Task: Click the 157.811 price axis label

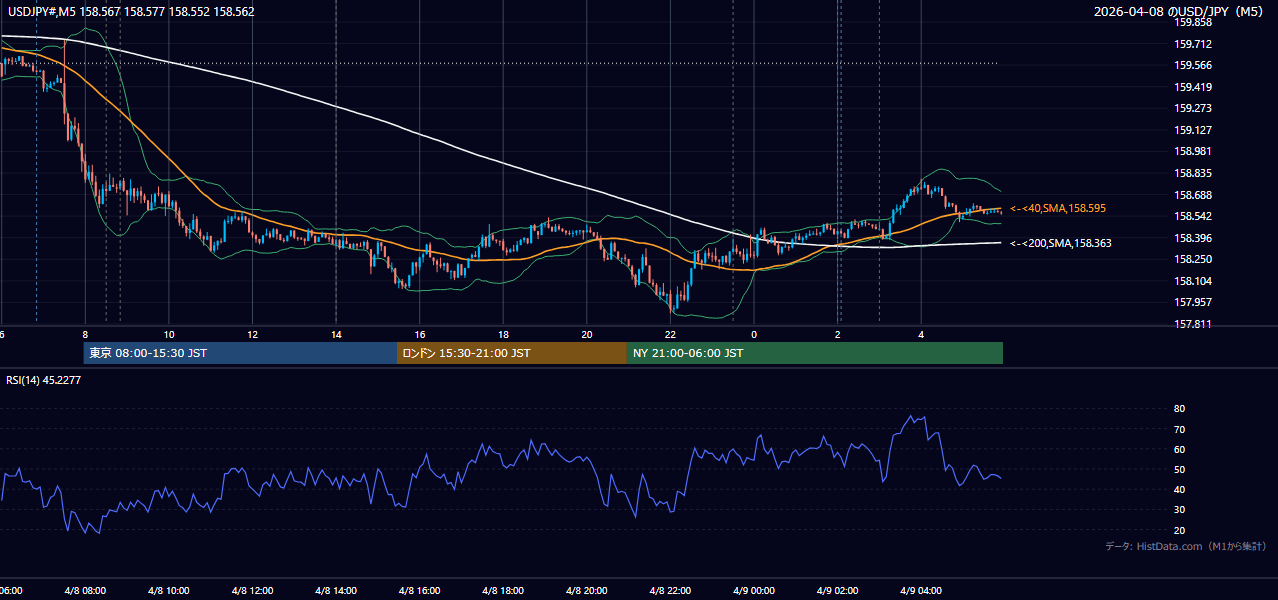Action: point(1193,324)
